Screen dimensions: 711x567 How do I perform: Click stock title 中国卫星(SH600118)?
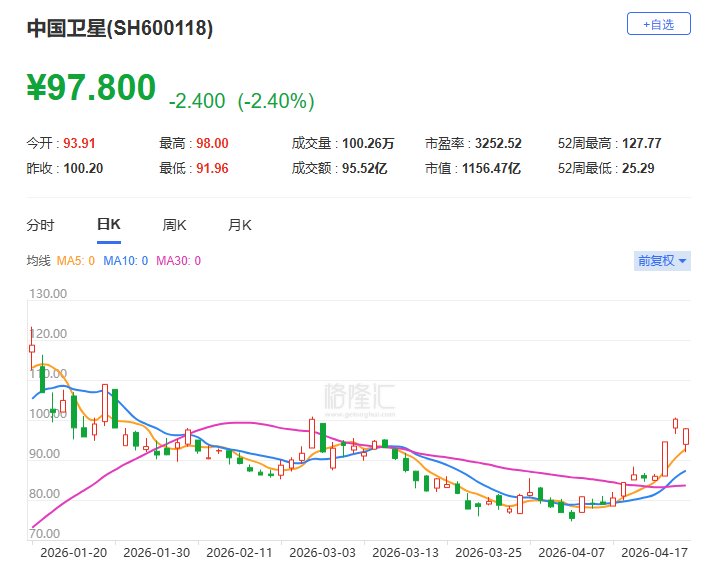tap(120, 28)
